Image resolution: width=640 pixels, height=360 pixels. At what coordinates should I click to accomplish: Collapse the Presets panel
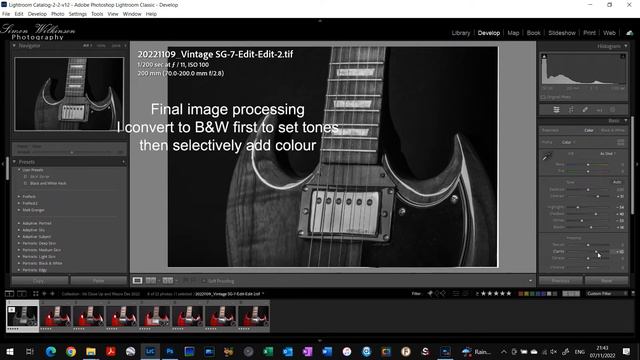(x=14, y=162)
